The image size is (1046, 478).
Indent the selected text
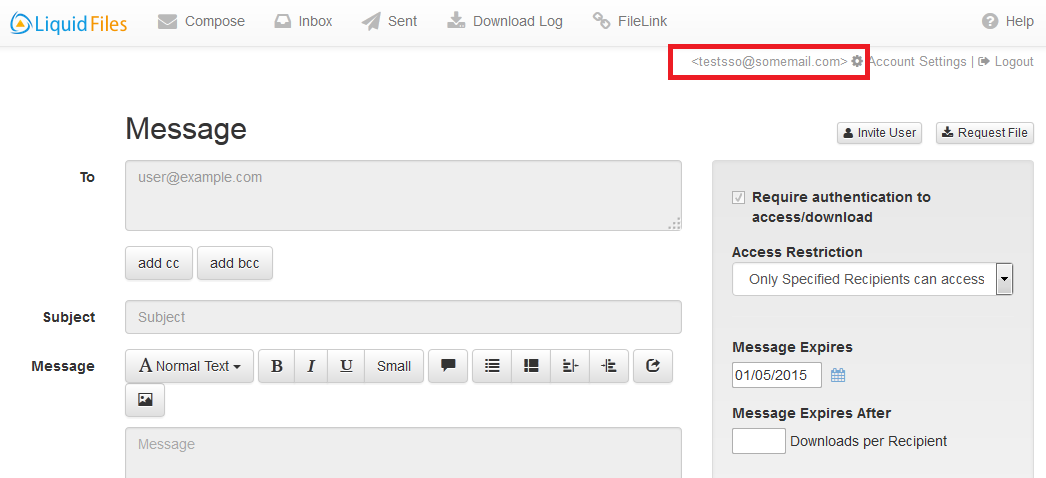pyautogui.click(x=609, y=366)
